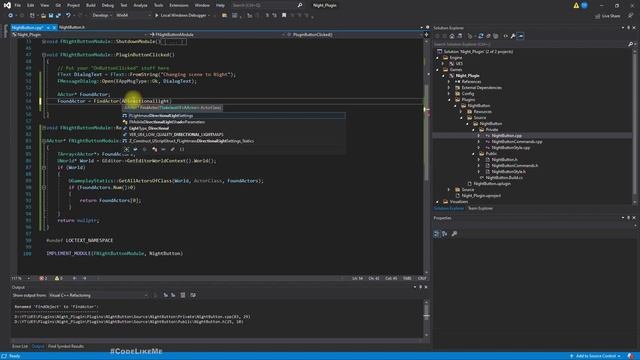Open the Edit menu

31,5
